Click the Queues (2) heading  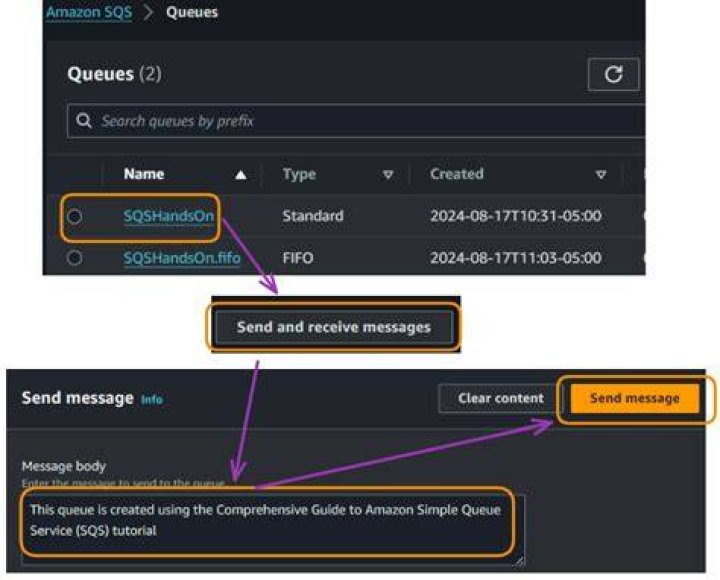pos(114,74)
